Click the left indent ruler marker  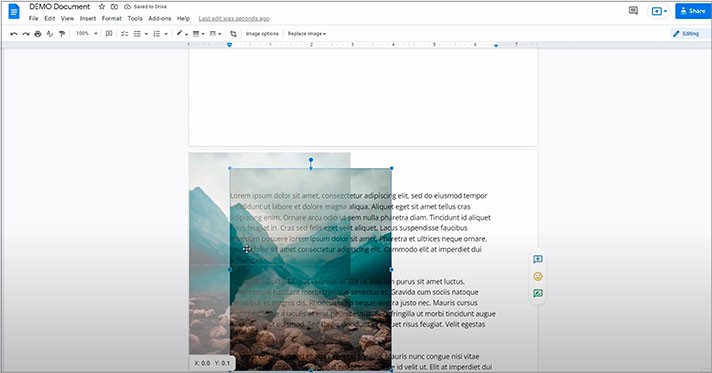pos(229,45)
